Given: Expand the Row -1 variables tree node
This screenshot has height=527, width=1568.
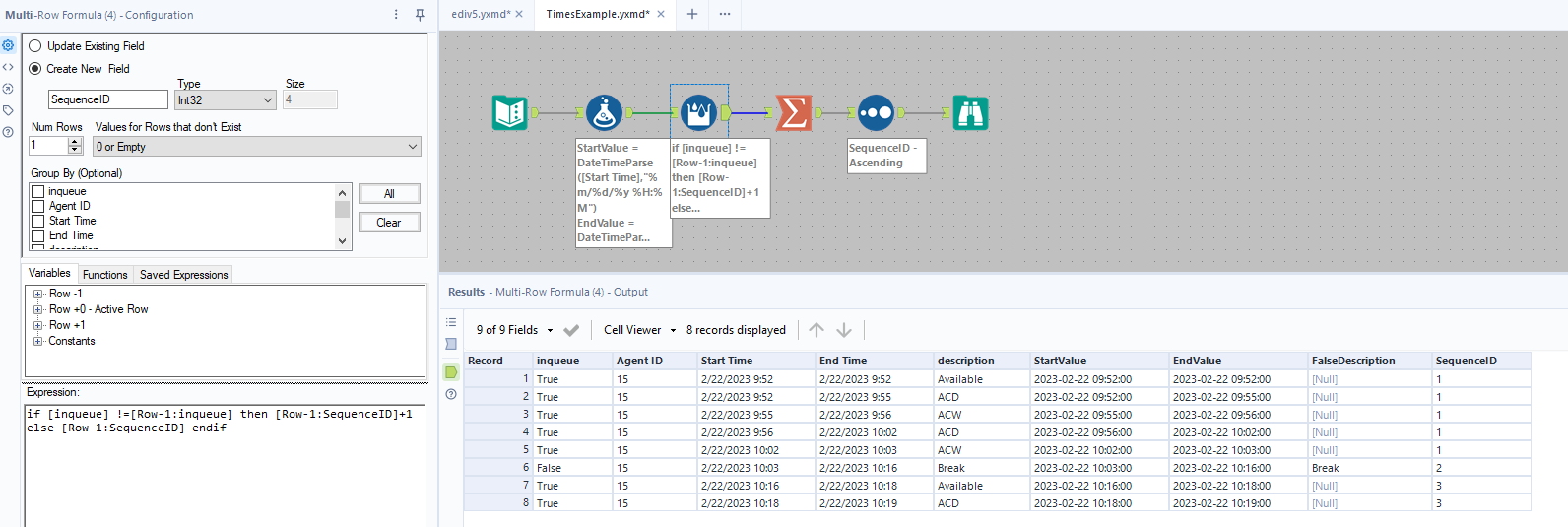Looking at the screenshot, I should pyautogui.click(x=38, y=295).
